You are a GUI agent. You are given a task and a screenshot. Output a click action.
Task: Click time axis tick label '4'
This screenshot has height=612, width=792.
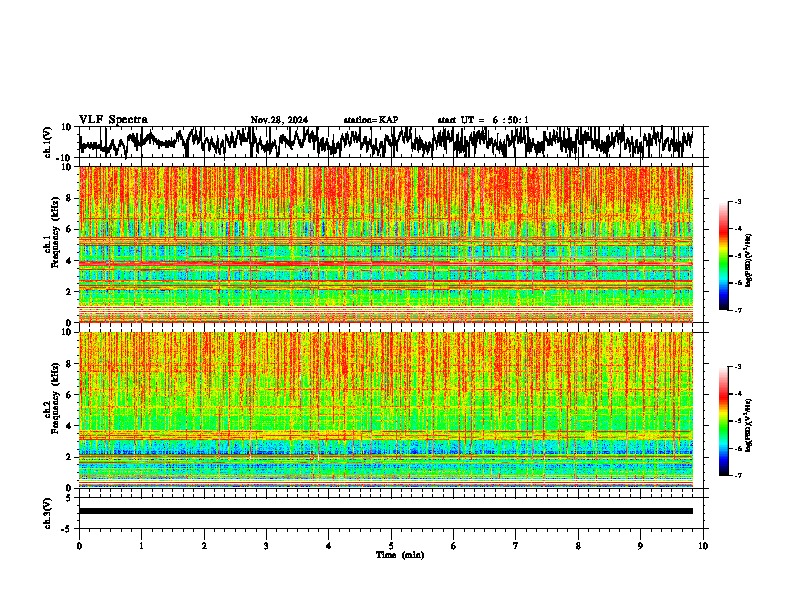(x=329, y=546)
